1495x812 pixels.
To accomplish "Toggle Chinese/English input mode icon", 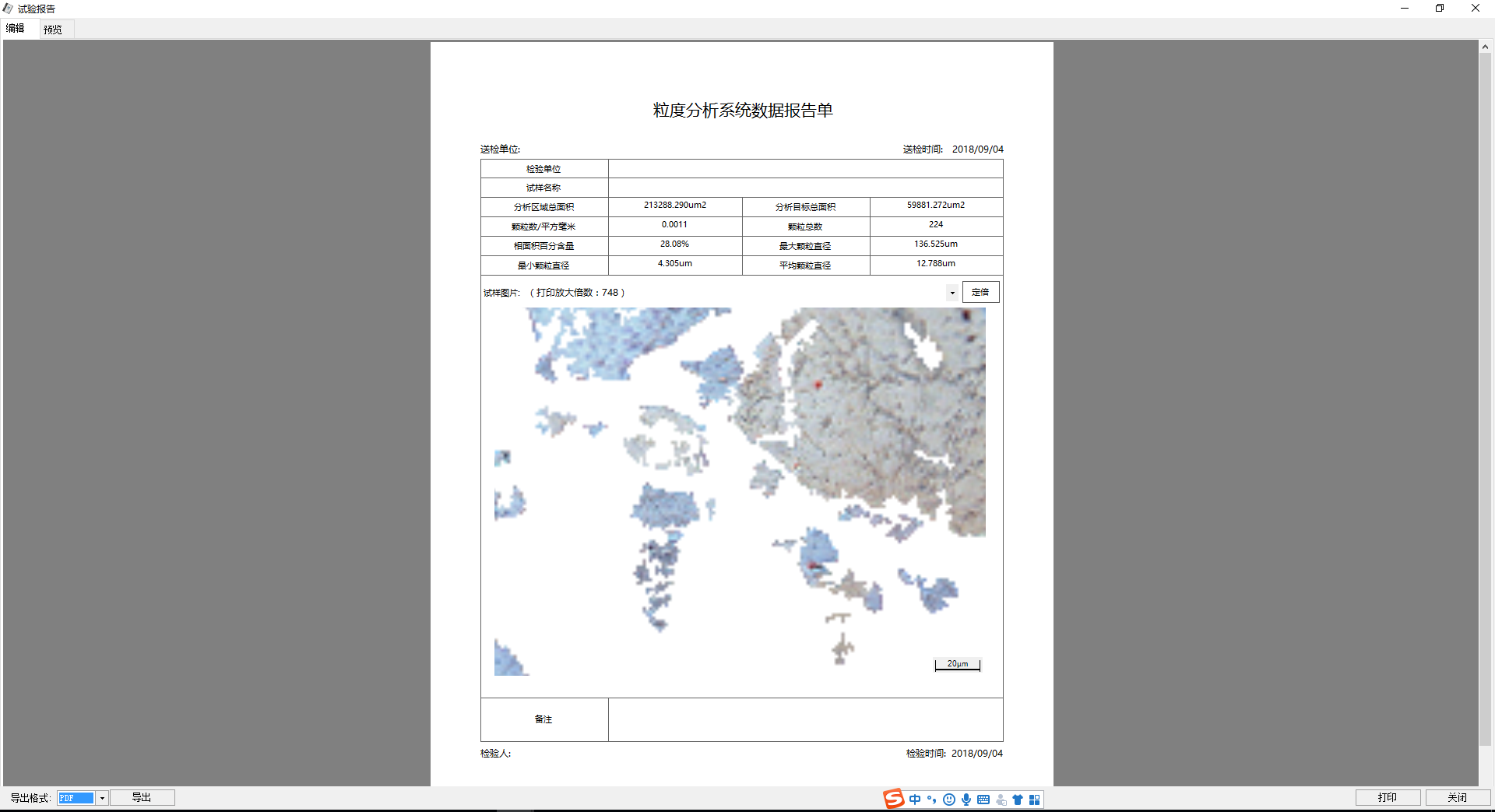I will [x=915, y=800].
